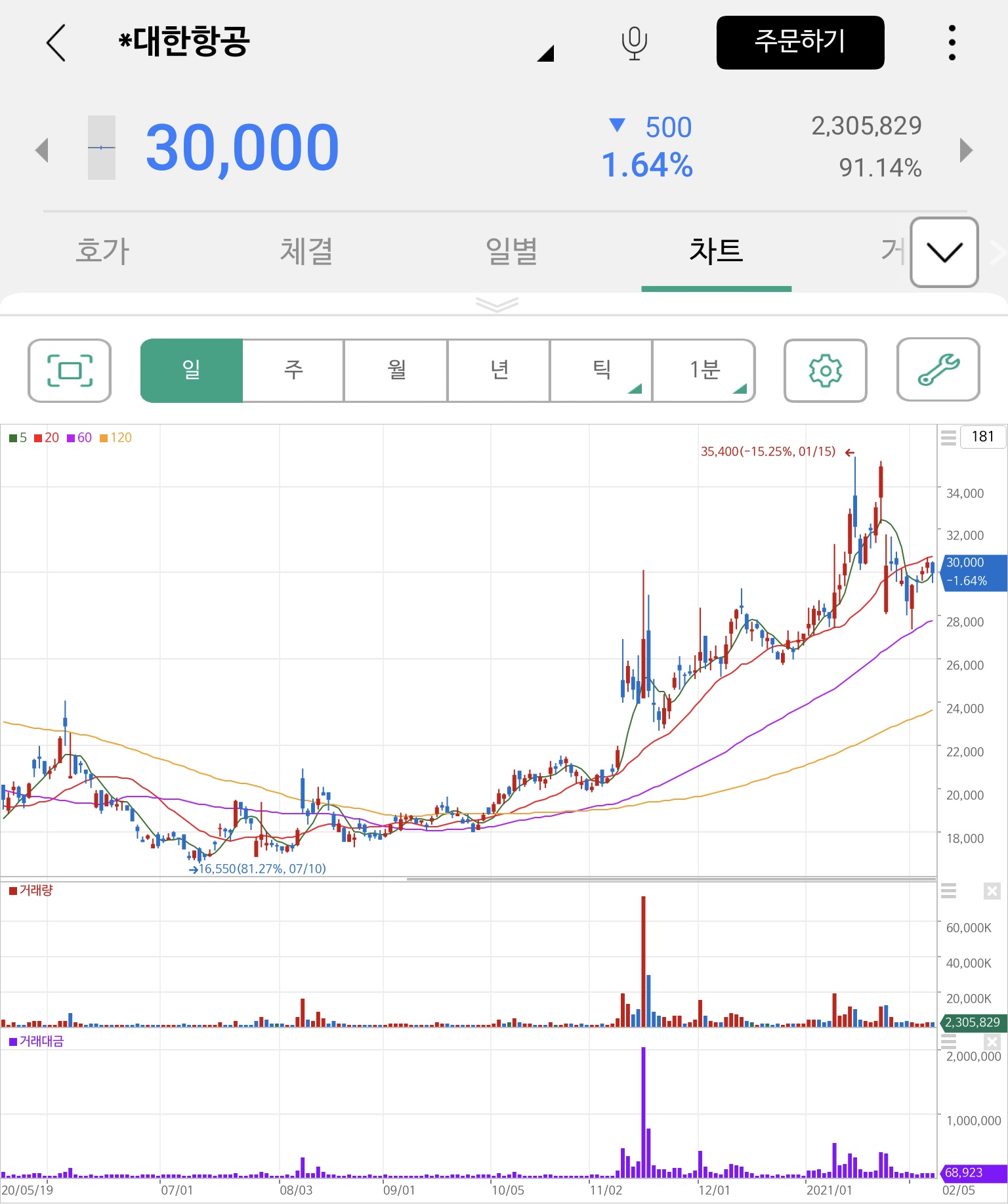
Task: Open price chart panel menu lines icon
Action: tap(948, 438)
